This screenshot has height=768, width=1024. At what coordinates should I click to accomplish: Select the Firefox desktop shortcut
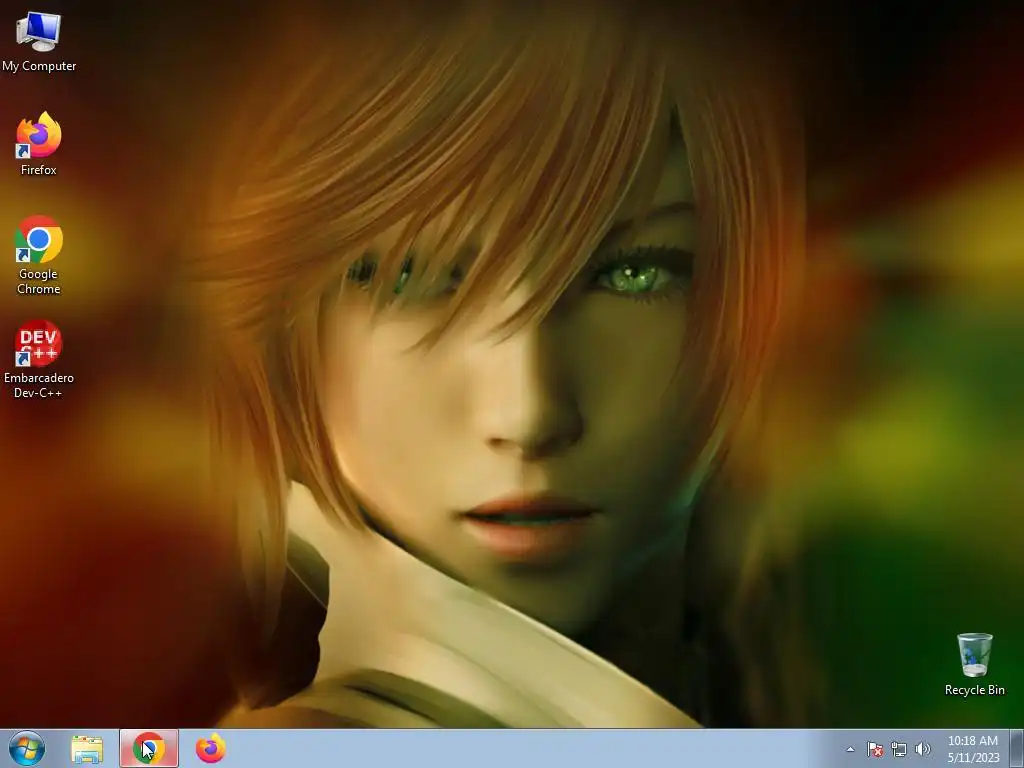(39, 143)
